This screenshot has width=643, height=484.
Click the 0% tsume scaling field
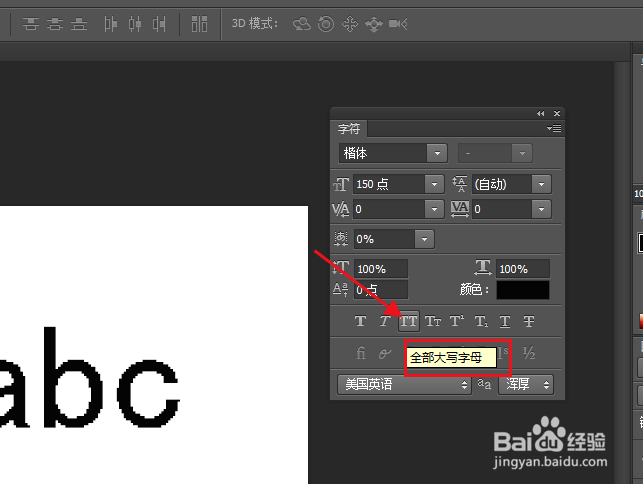coord(384,239)
